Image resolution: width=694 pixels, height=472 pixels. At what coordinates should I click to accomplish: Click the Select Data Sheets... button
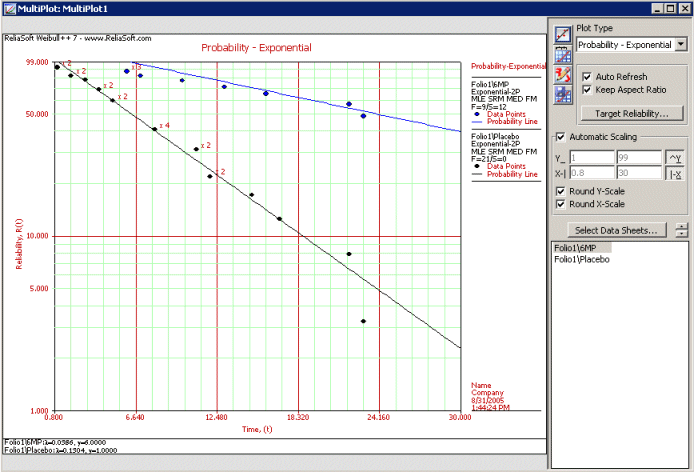[x=617, y=230]
